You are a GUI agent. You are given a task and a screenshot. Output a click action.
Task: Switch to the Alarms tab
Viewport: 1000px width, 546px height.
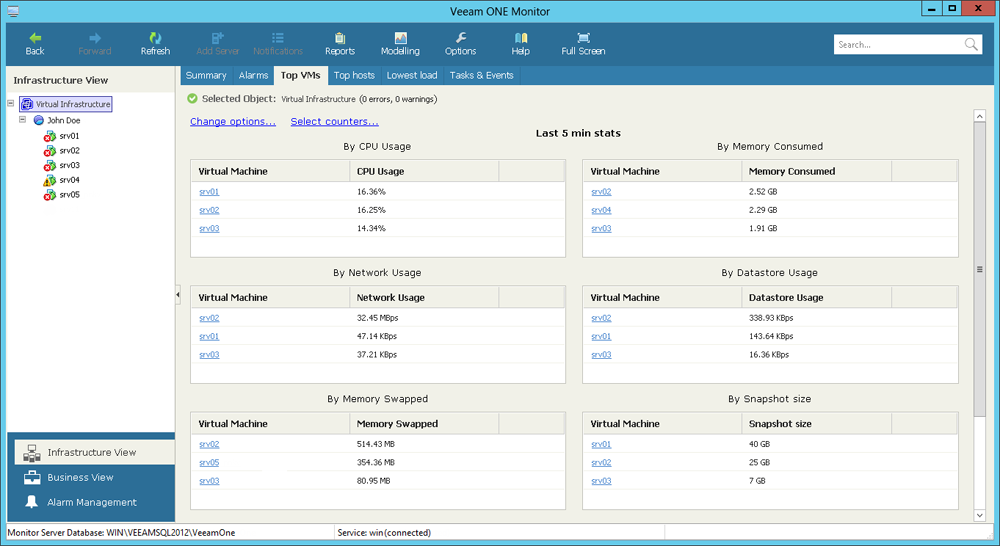tap(253, 75)
